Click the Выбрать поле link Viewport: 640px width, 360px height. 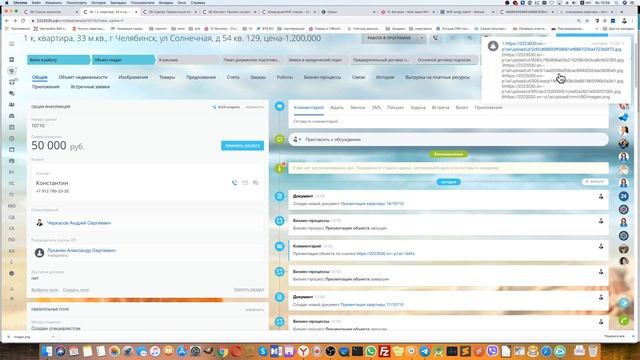pyautogui.click(x=44, y=290)
